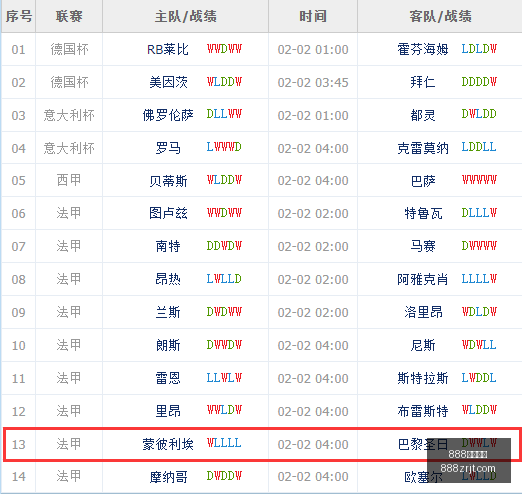The height and width of the screenshot is (494, 522).
Task: Click the 02-02 04:00 time for 蒙彼利埃
Action: pos(313,445)
